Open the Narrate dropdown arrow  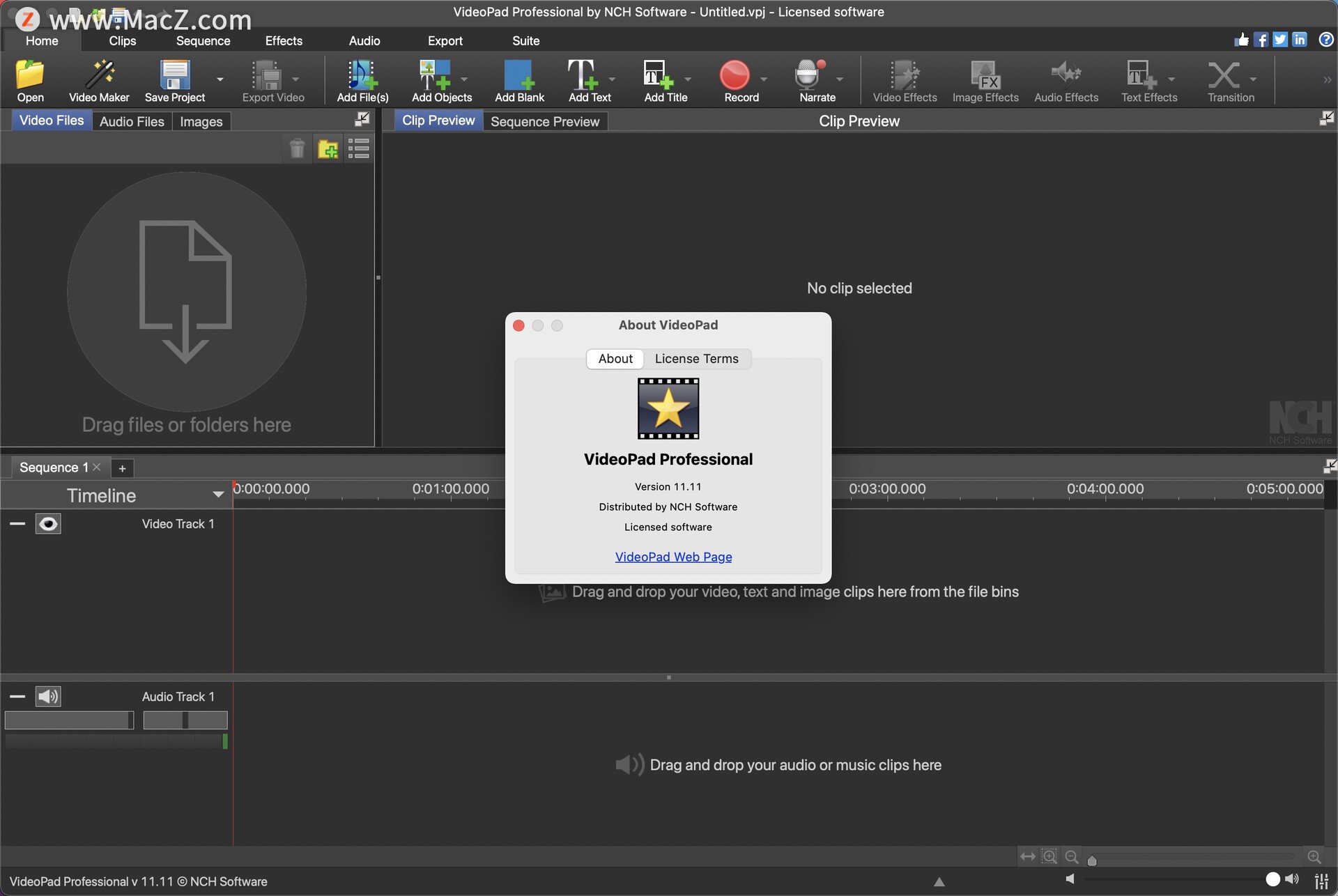point(840,79)
